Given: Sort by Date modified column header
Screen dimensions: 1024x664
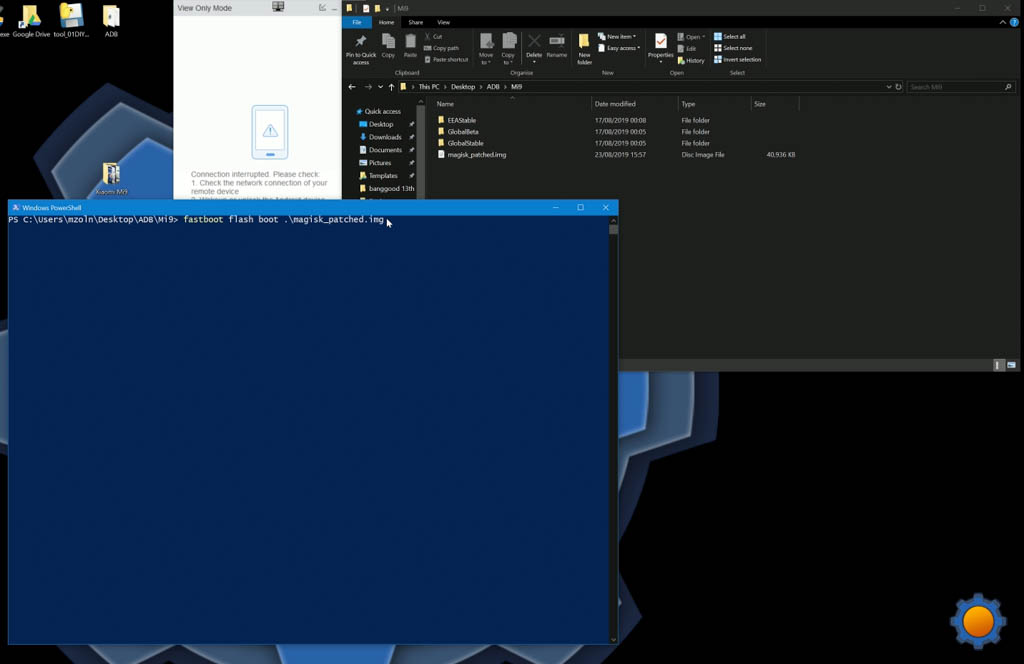Looking at the screenshot, I should click(x=634, y=104).
